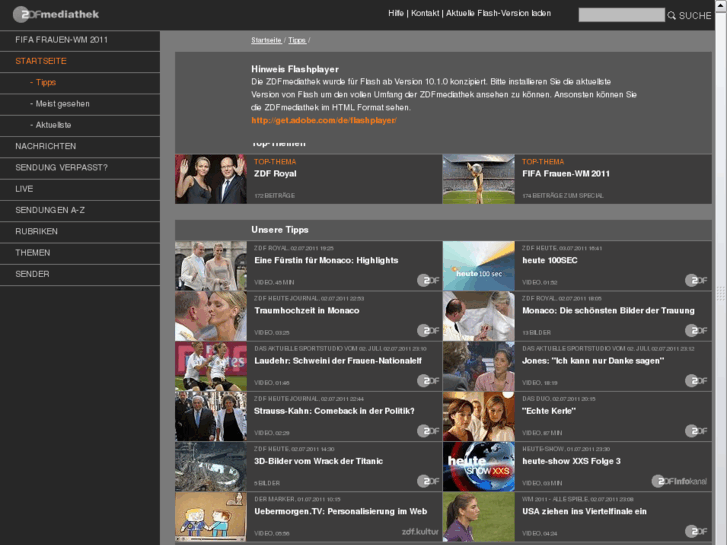The image size is (727, 545).
Task: Click Traumhochzeit in Monaco kiss thumbnail
Action: pos(211,316)
